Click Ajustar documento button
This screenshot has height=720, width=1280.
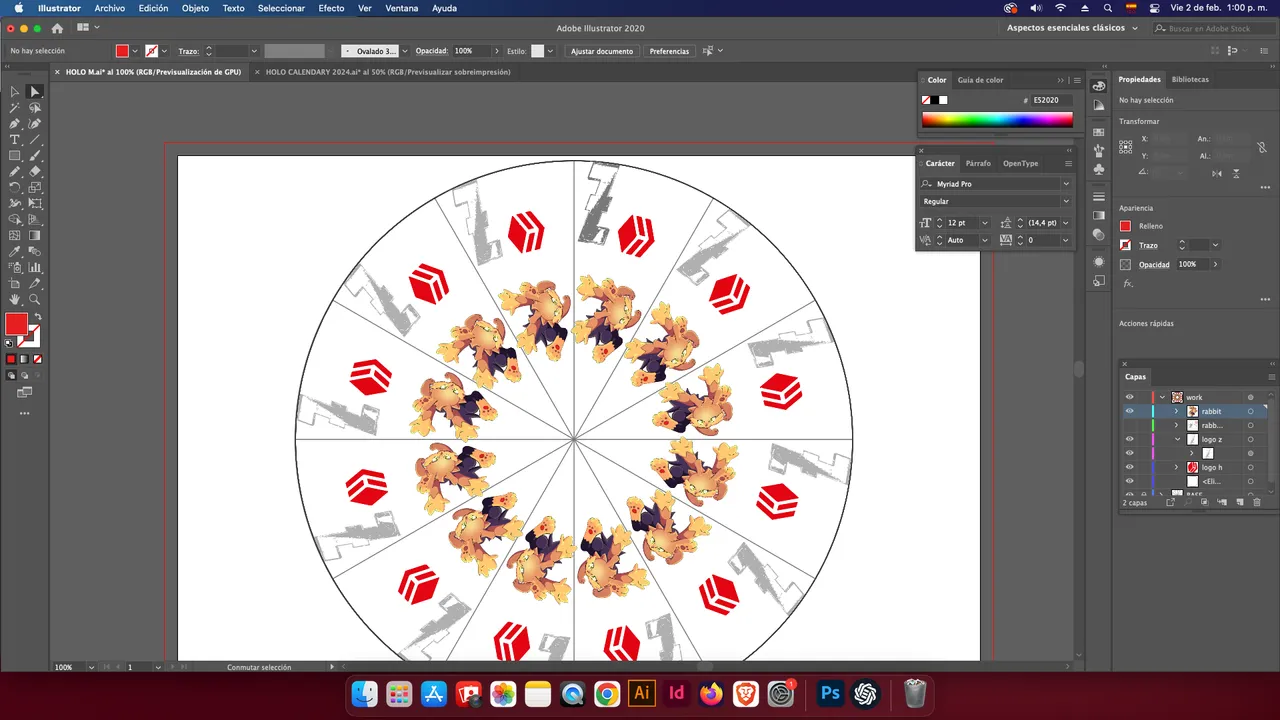tap(602, 51)
